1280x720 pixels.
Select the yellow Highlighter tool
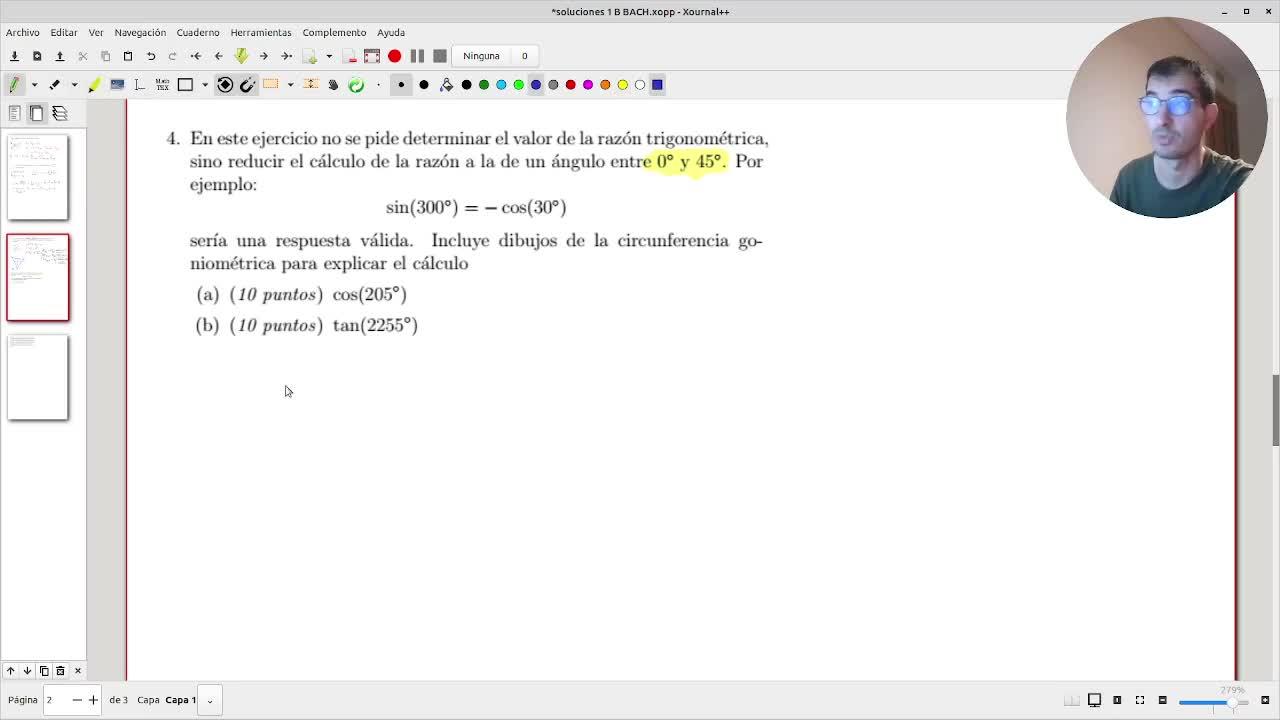95,85
